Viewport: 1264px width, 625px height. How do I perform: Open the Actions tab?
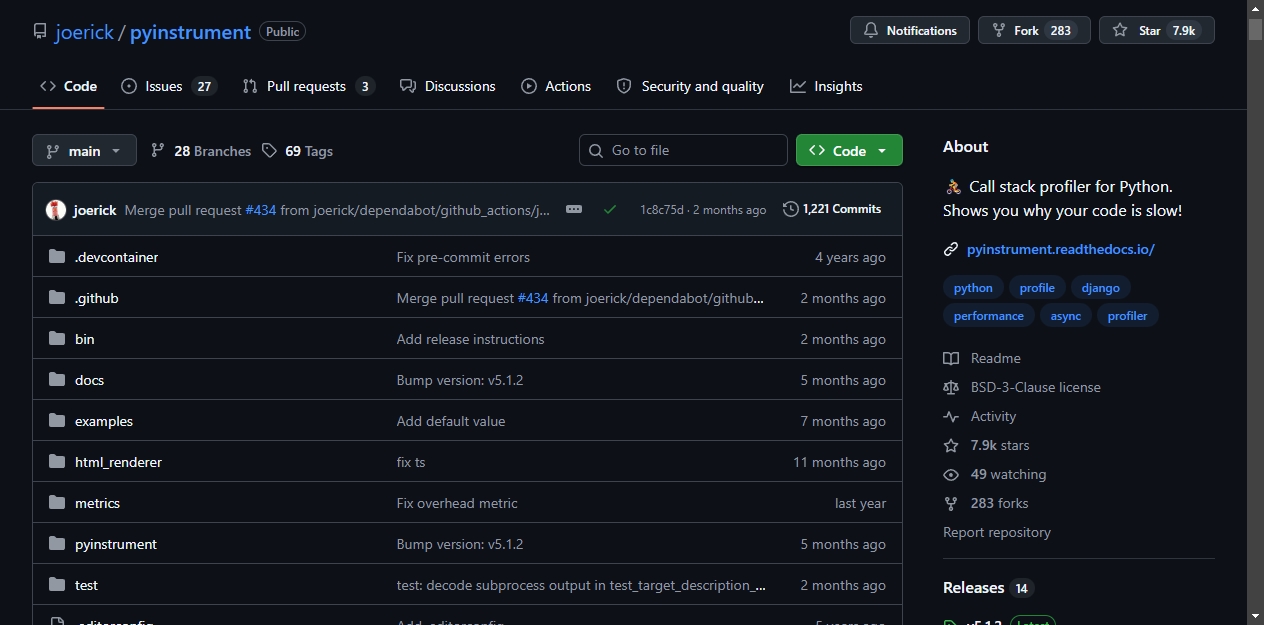tap(556, 86)
